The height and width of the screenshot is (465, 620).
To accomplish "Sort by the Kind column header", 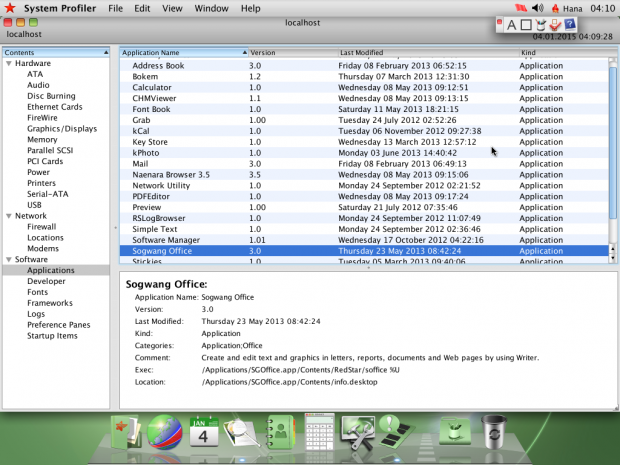I will (x=568, y=53).
